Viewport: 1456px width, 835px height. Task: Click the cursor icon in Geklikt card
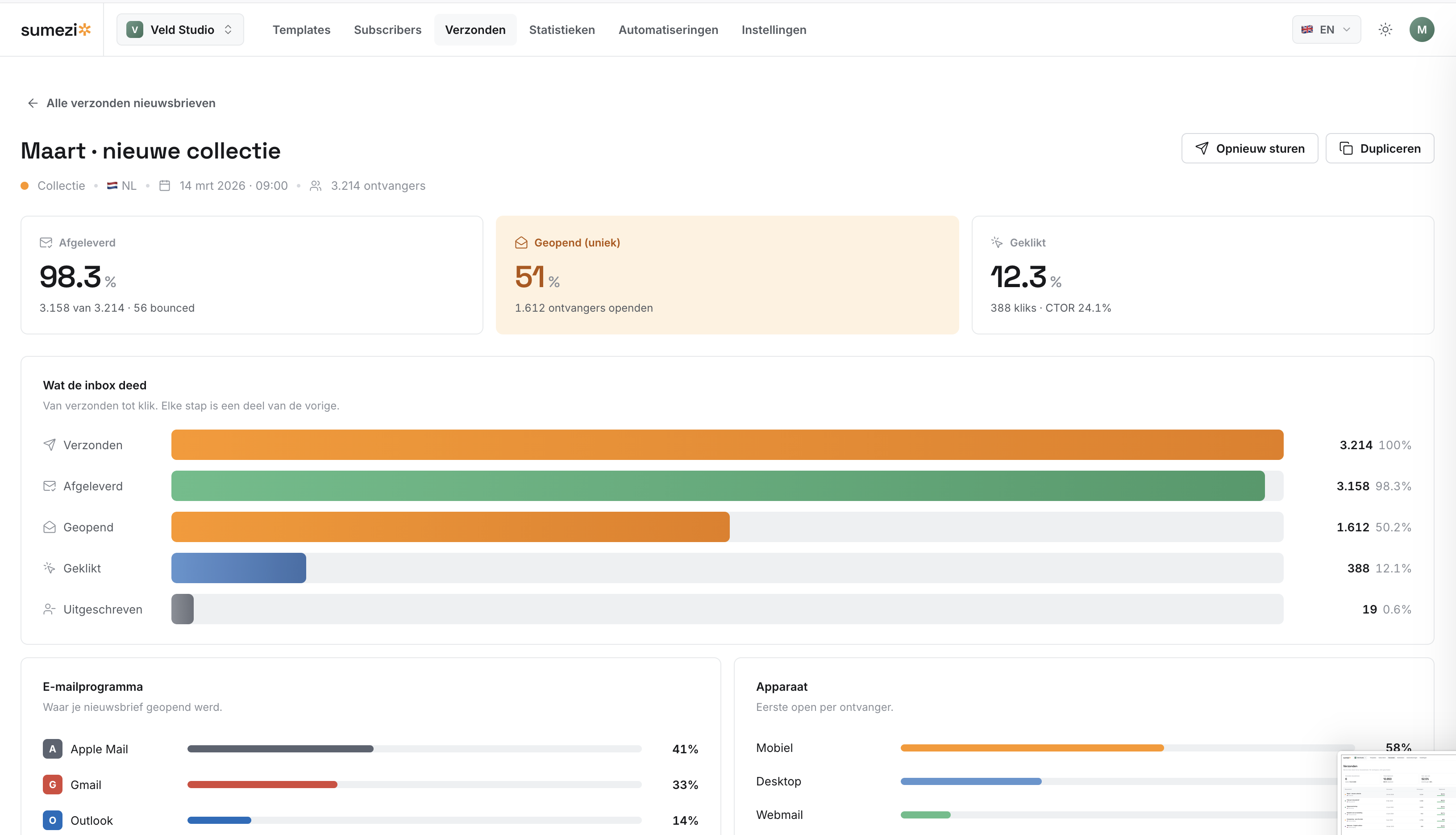point(997,242)
